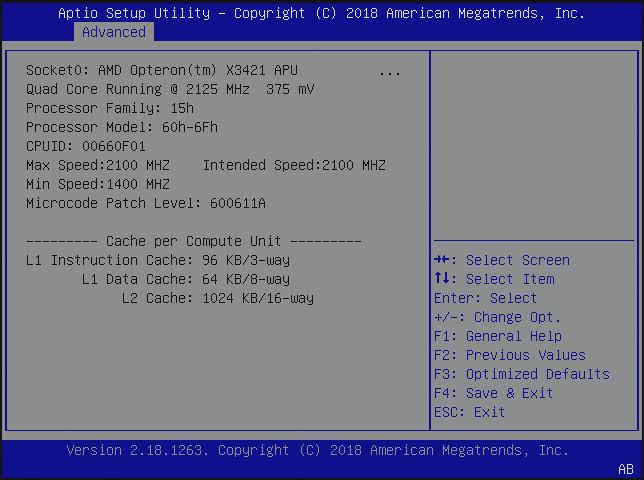Click the ellipsis after the APU name
The image size is (644, 480).
click(390, 73)
